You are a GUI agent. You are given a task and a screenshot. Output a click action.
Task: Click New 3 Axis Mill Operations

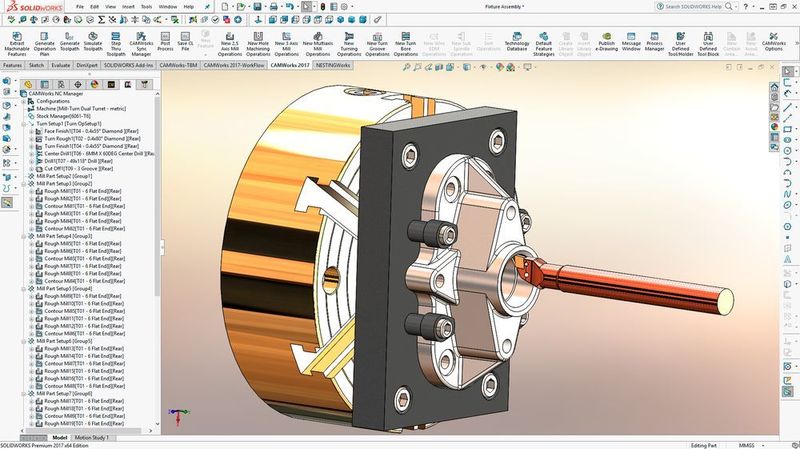pos(287,44)
